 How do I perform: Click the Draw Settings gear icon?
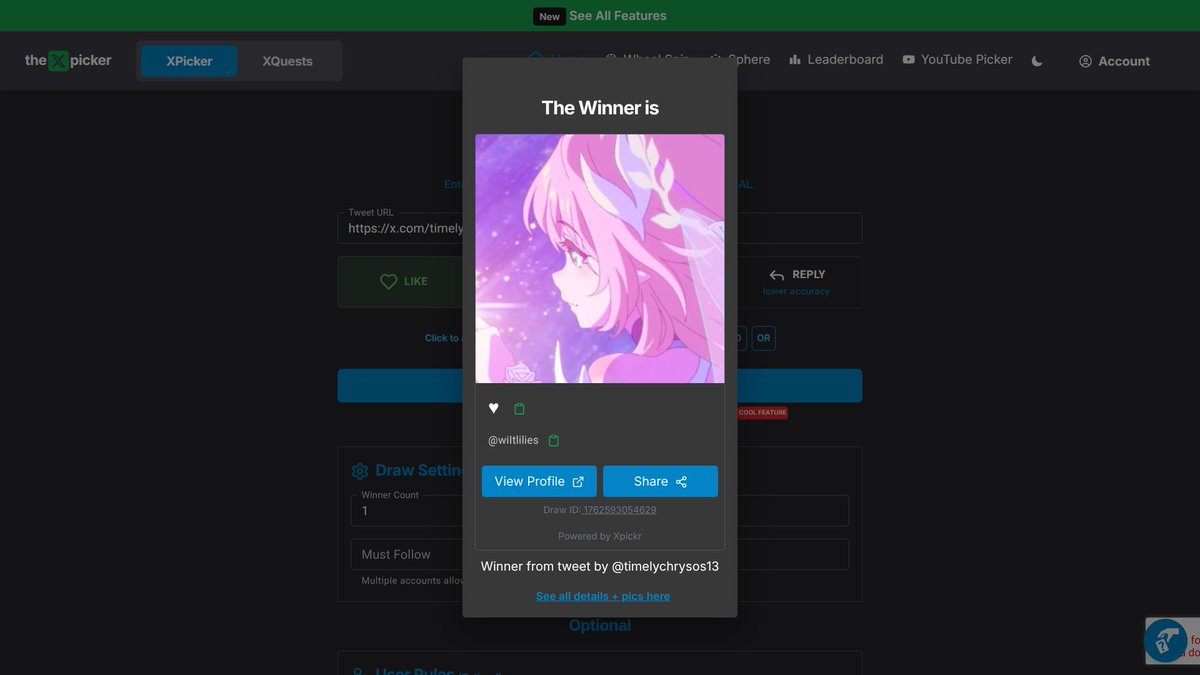click(x=360, y=471)
